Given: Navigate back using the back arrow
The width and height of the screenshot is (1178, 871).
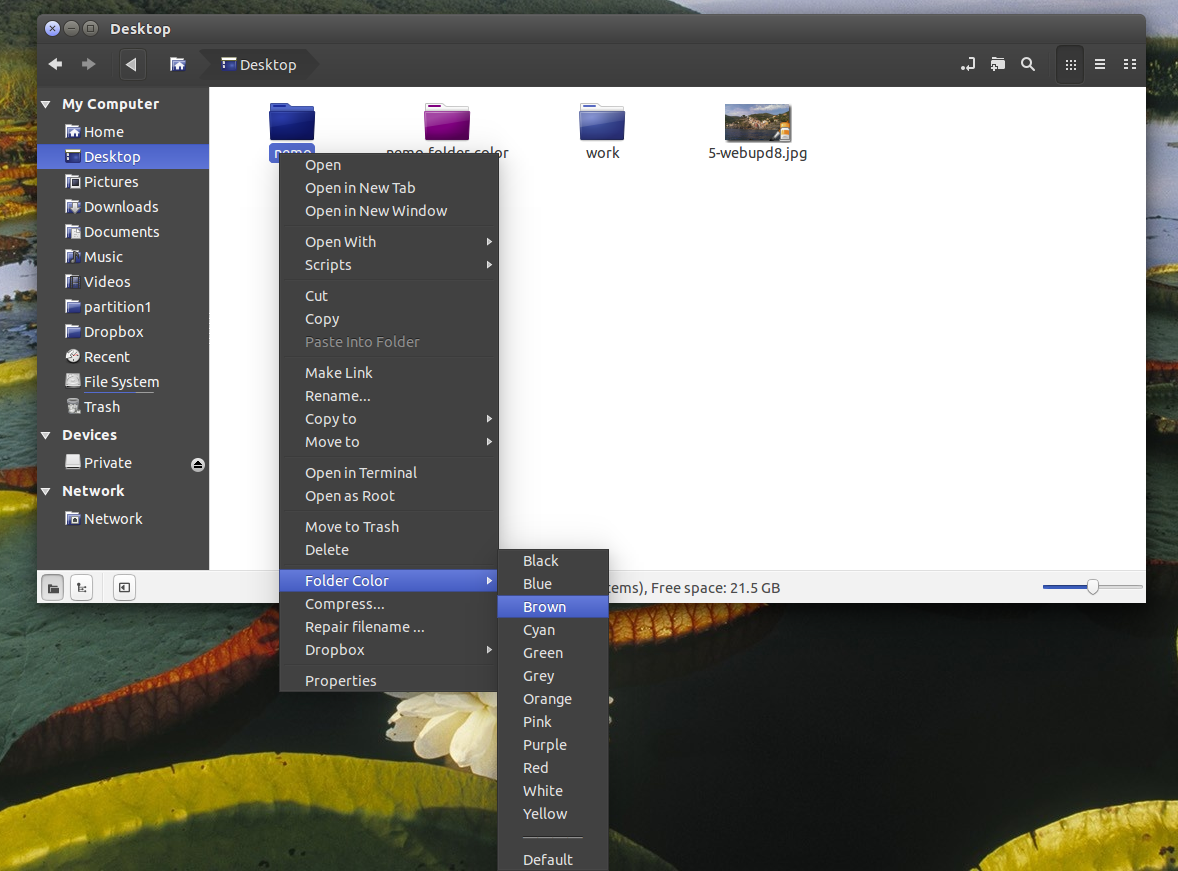Looking at the screenshot, I should [x=55, y=64].
